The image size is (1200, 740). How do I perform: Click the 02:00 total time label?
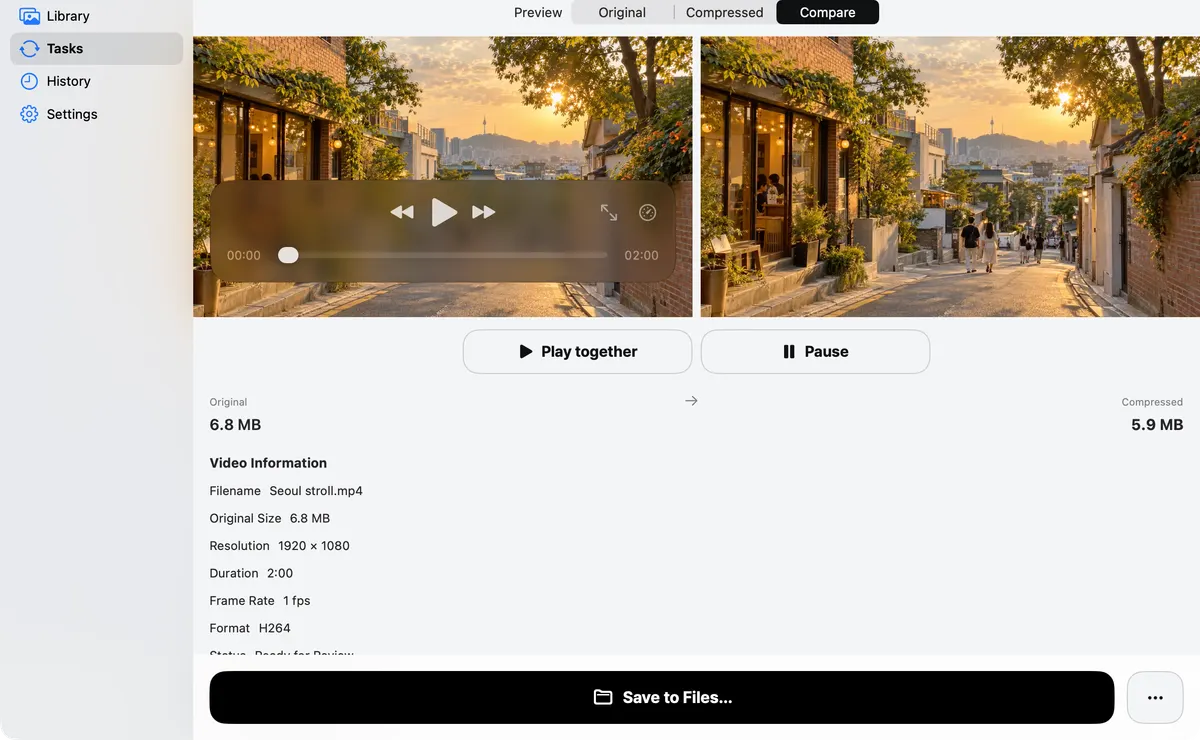641,255
